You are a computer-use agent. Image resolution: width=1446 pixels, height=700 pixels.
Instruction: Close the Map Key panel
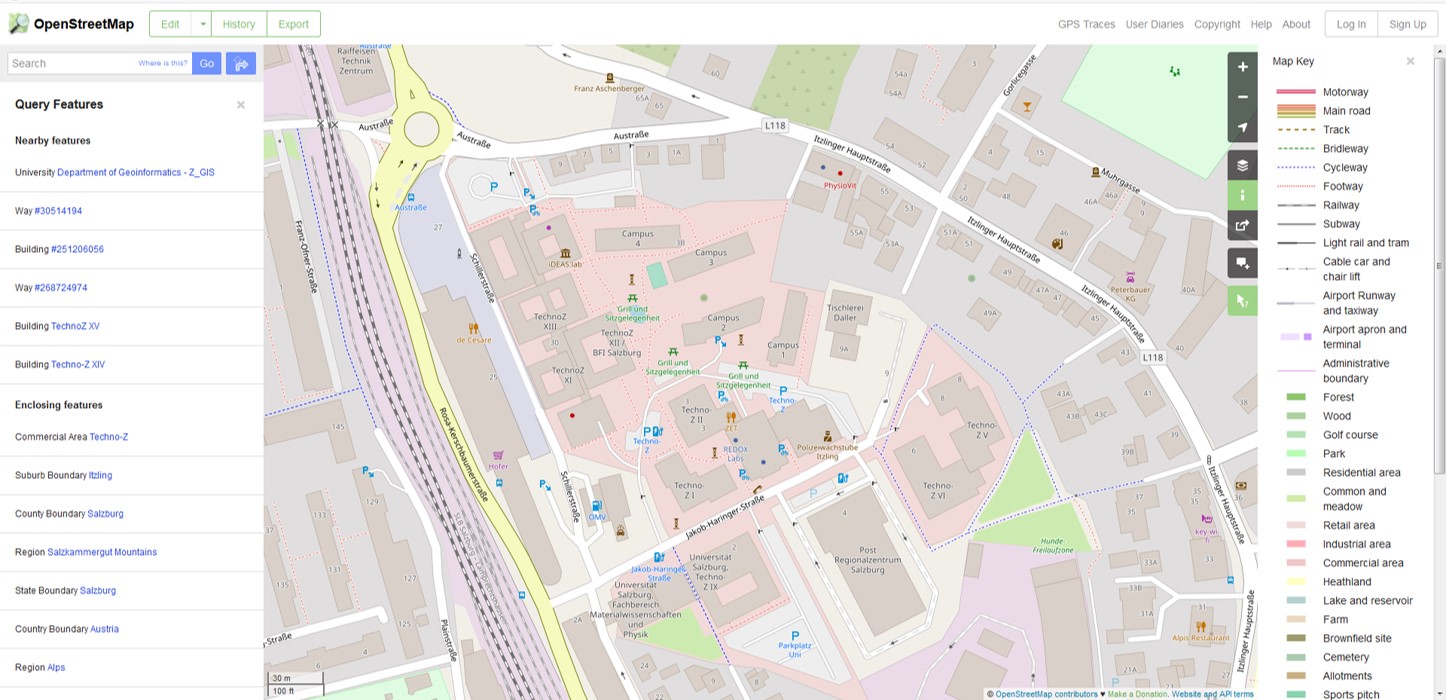pyautogui.click(x=1410, y=61)
